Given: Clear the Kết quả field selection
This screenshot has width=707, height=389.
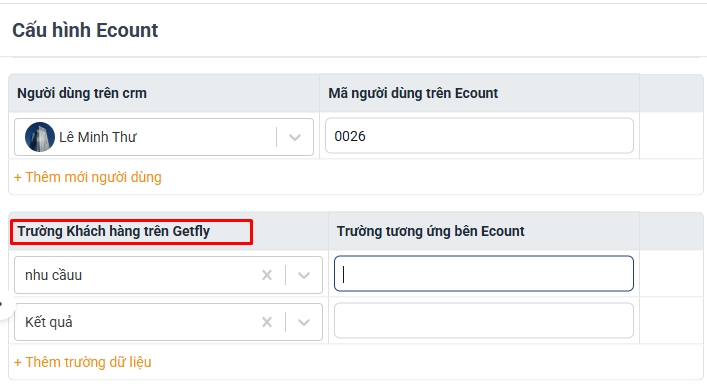Looking at the screenshot, I should pyautogui.click(x=267, y=322).
